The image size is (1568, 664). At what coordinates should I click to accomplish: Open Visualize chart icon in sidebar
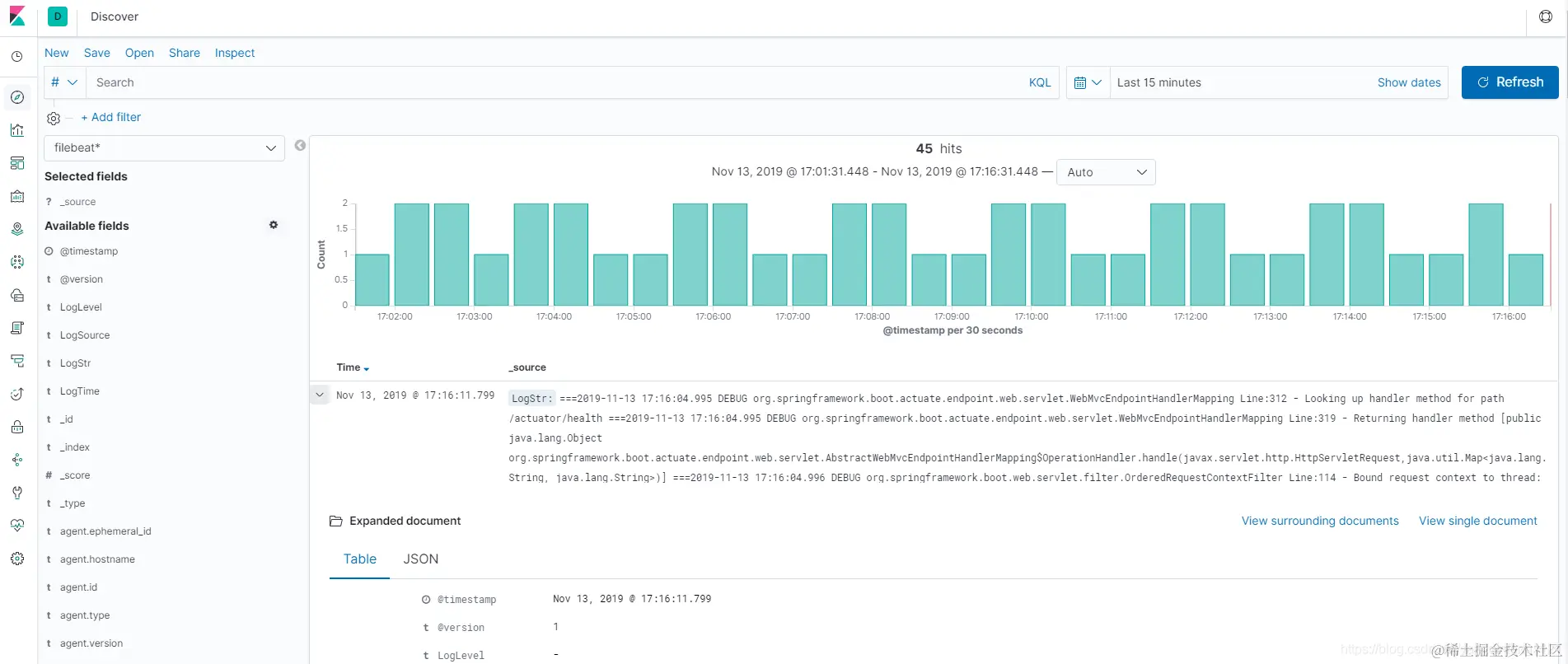(x=17, y=130)
